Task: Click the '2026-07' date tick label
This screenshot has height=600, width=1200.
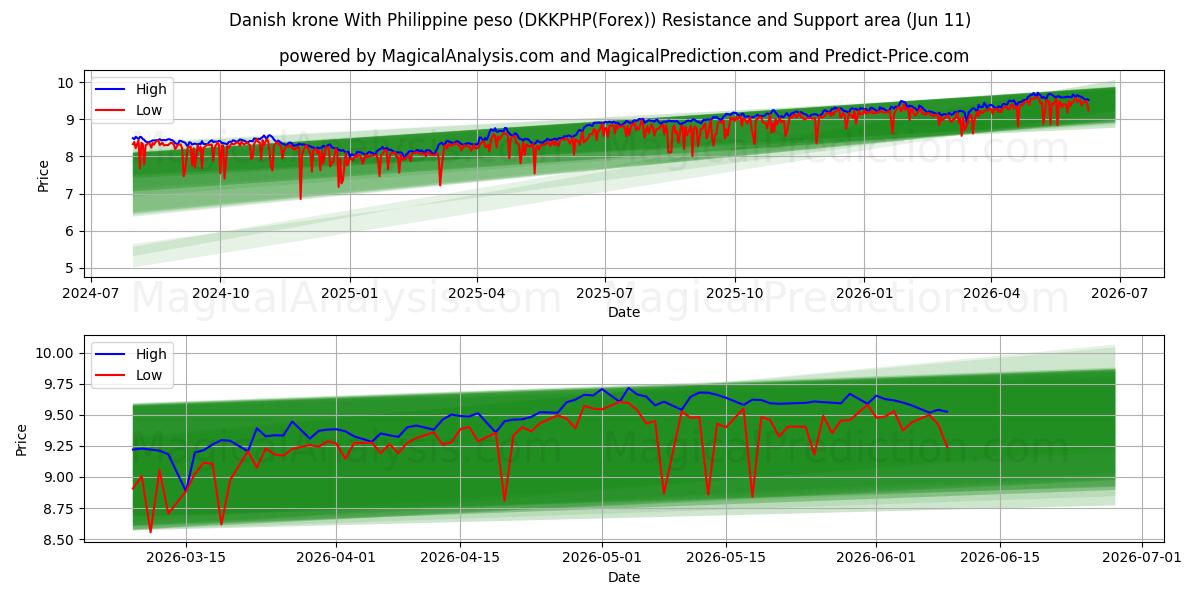Action: [1118, 293]
